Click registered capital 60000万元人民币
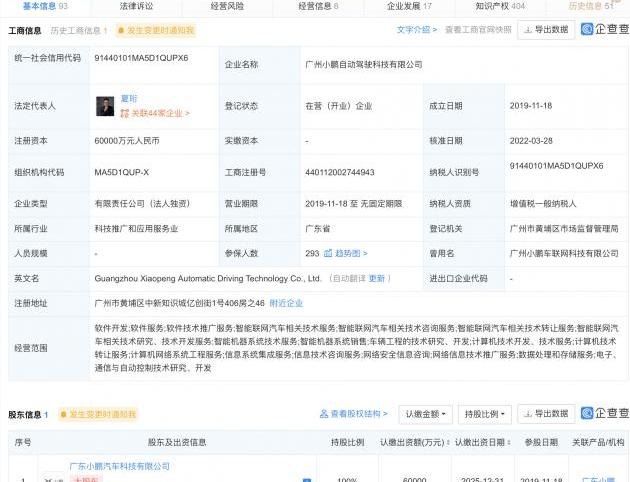The height and width of the screenshot is (482, 630). [127, 141]
